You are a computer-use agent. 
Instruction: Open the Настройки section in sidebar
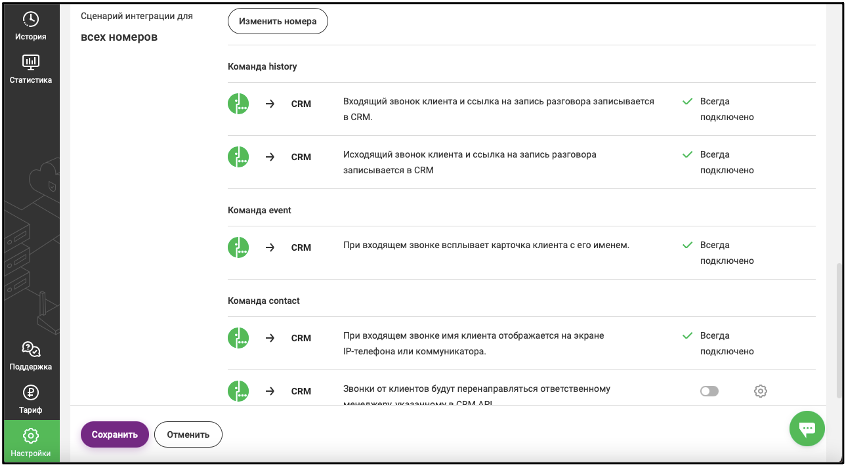point(31,442)
